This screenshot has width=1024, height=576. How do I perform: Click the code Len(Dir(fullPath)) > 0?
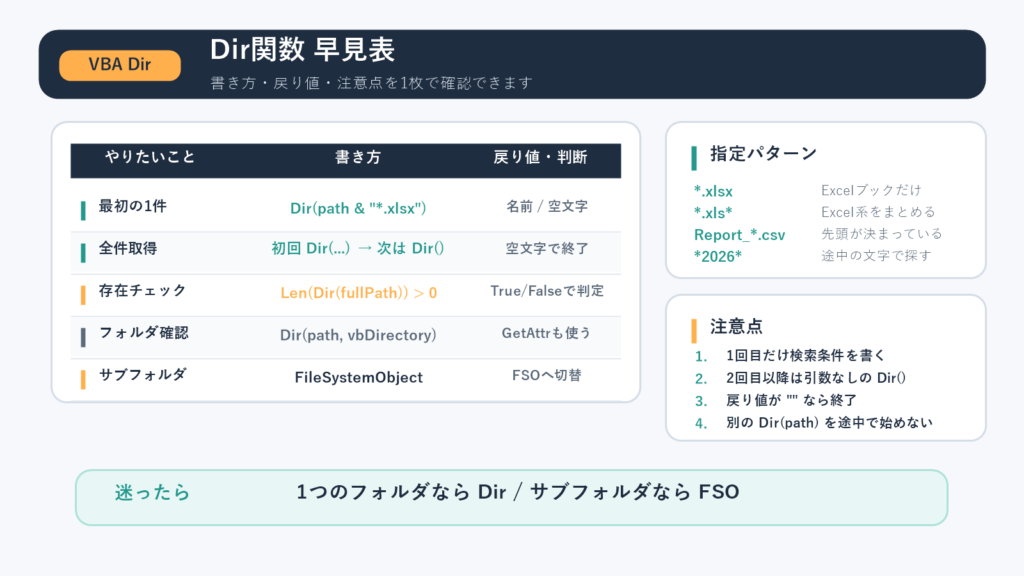359,293
